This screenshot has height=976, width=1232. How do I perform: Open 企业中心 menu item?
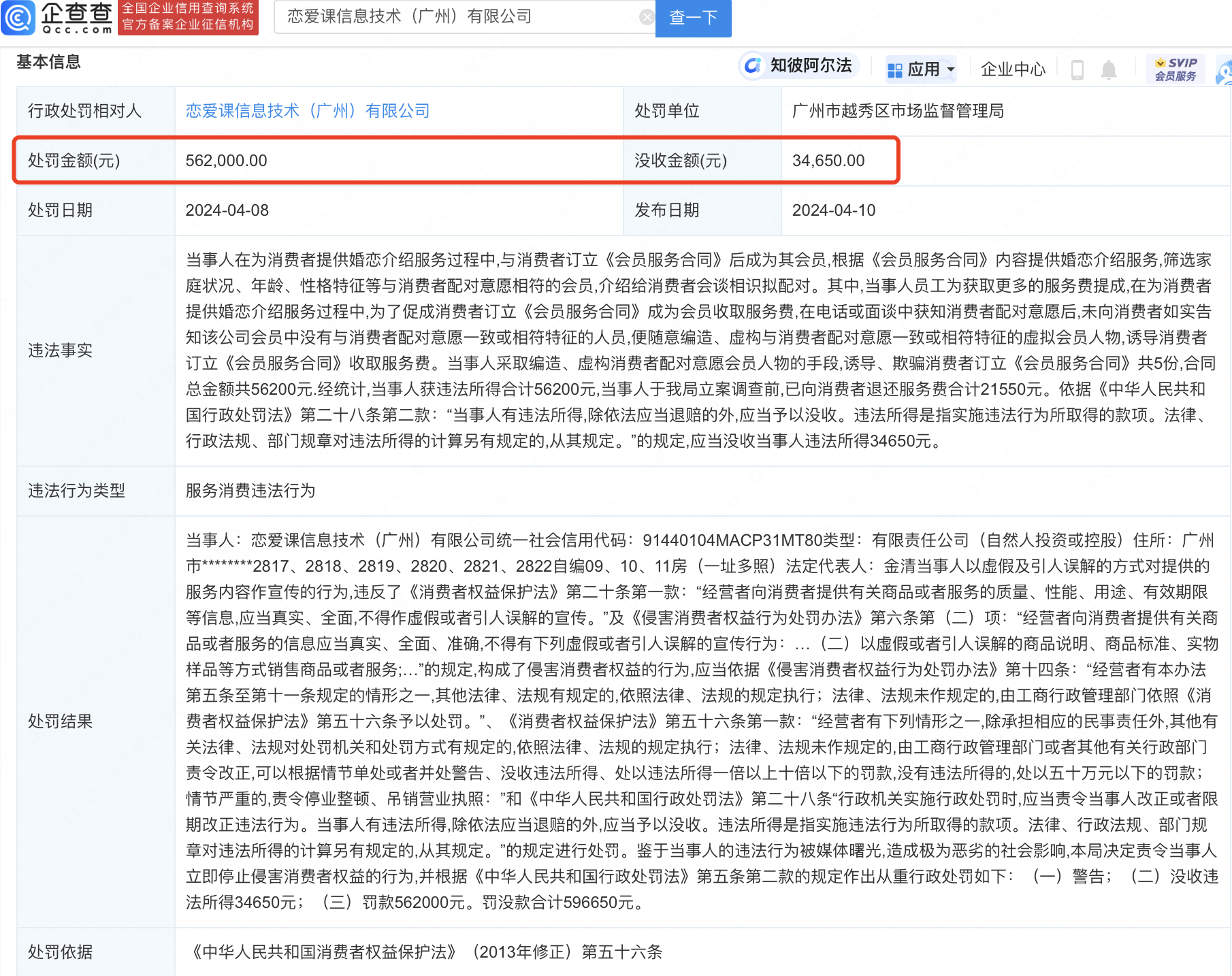pyautogui.click(x=1013, y=69)
